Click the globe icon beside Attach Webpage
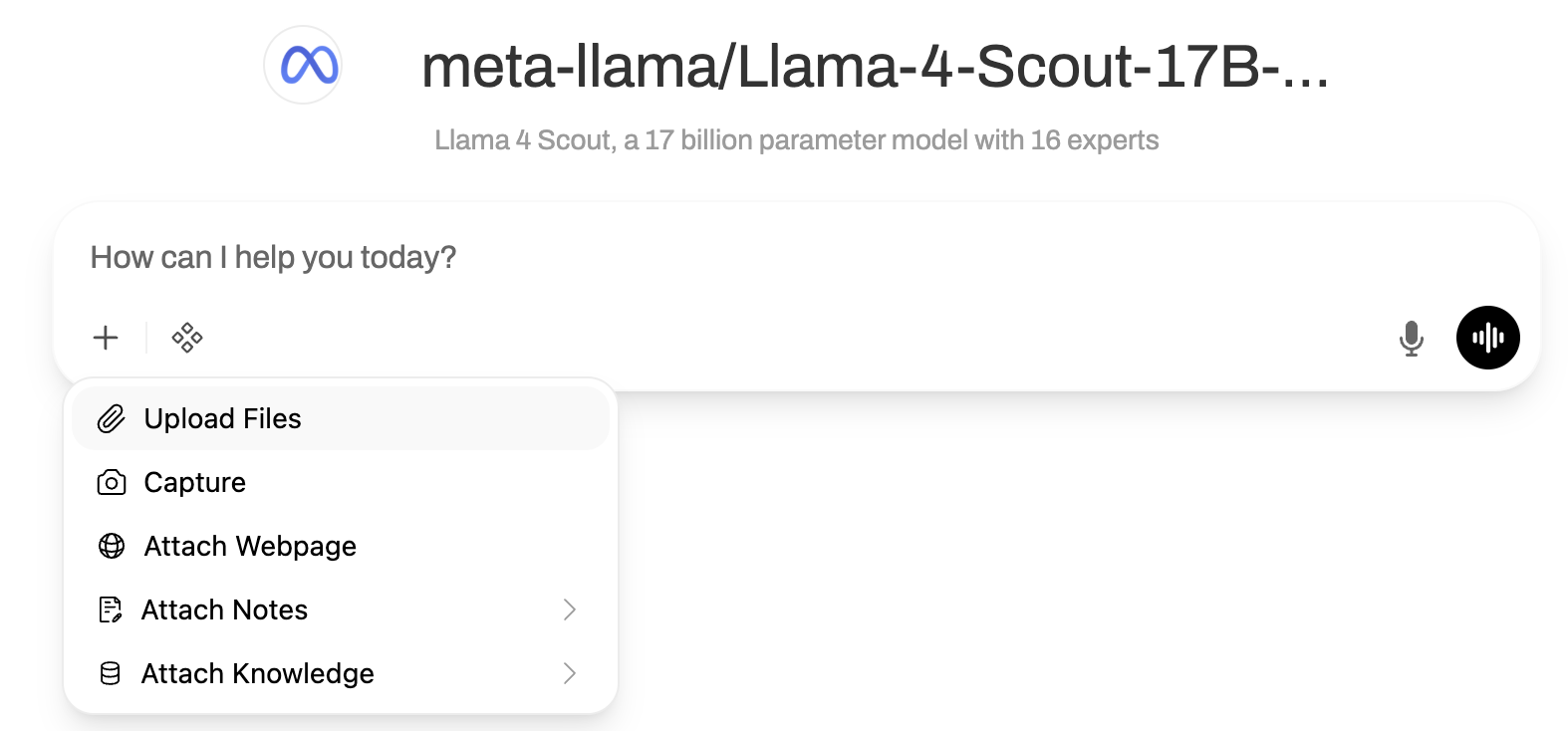1568x731 pixels. click(112, 546)
